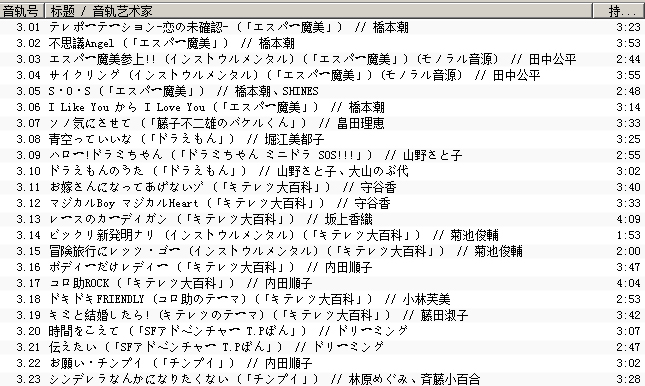Select track 3.07 ソノ気にさせて

tap(322, 123)
